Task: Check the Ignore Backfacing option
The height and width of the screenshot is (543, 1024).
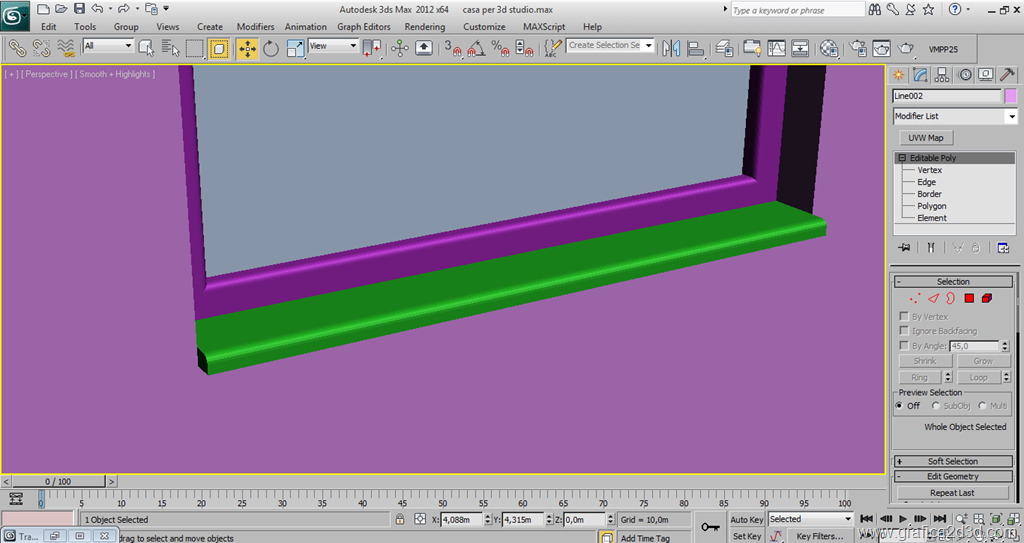Action: [904, 331]
